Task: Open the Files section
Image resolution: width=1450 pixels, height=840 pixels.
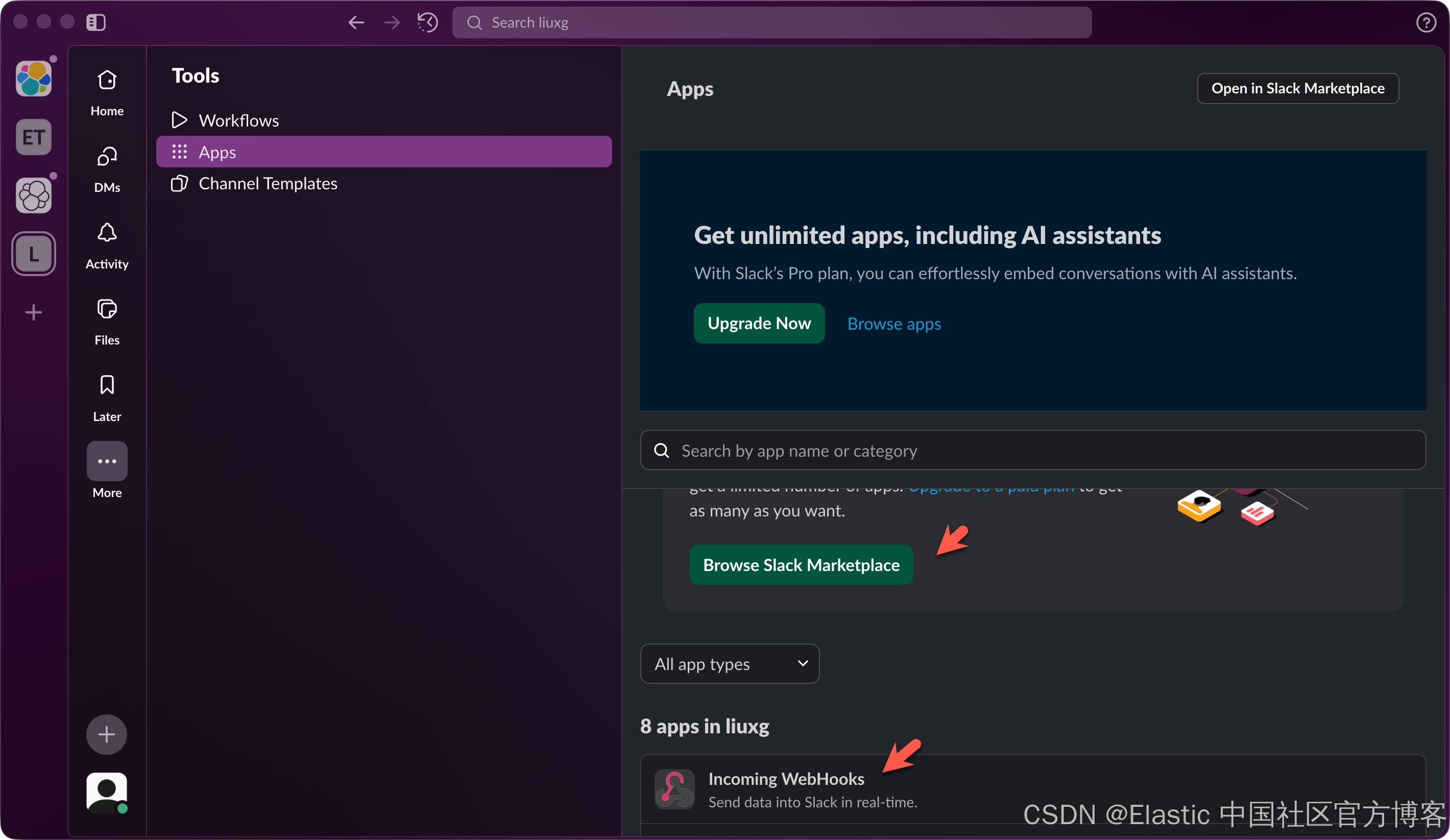Action: pyautogui.click(x=107, y=322)
